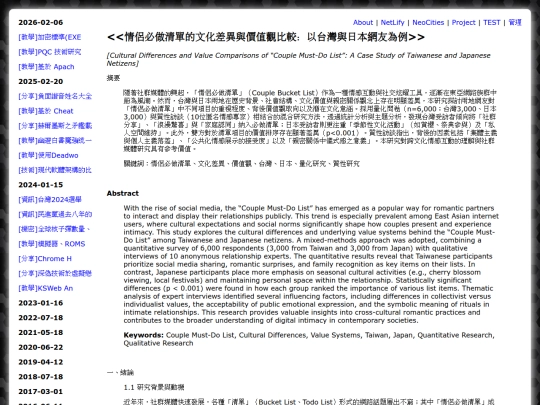The image size is (540, 405).
Task: Click the 摘要 section heading
Action: [113, 78]
